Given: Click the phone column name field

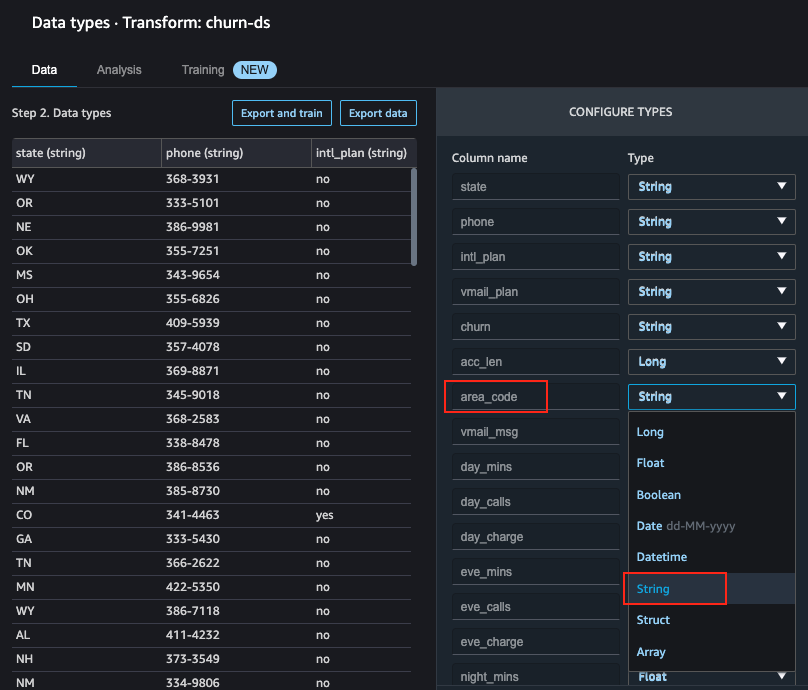Looking at the screenshot, I should (535, 222).
